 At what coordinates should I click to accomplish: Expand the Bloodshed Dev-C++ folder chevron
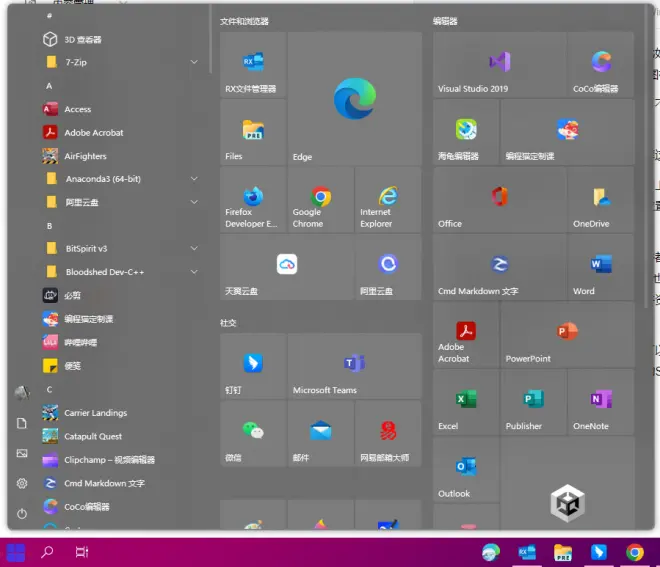[x=194, y=272]
